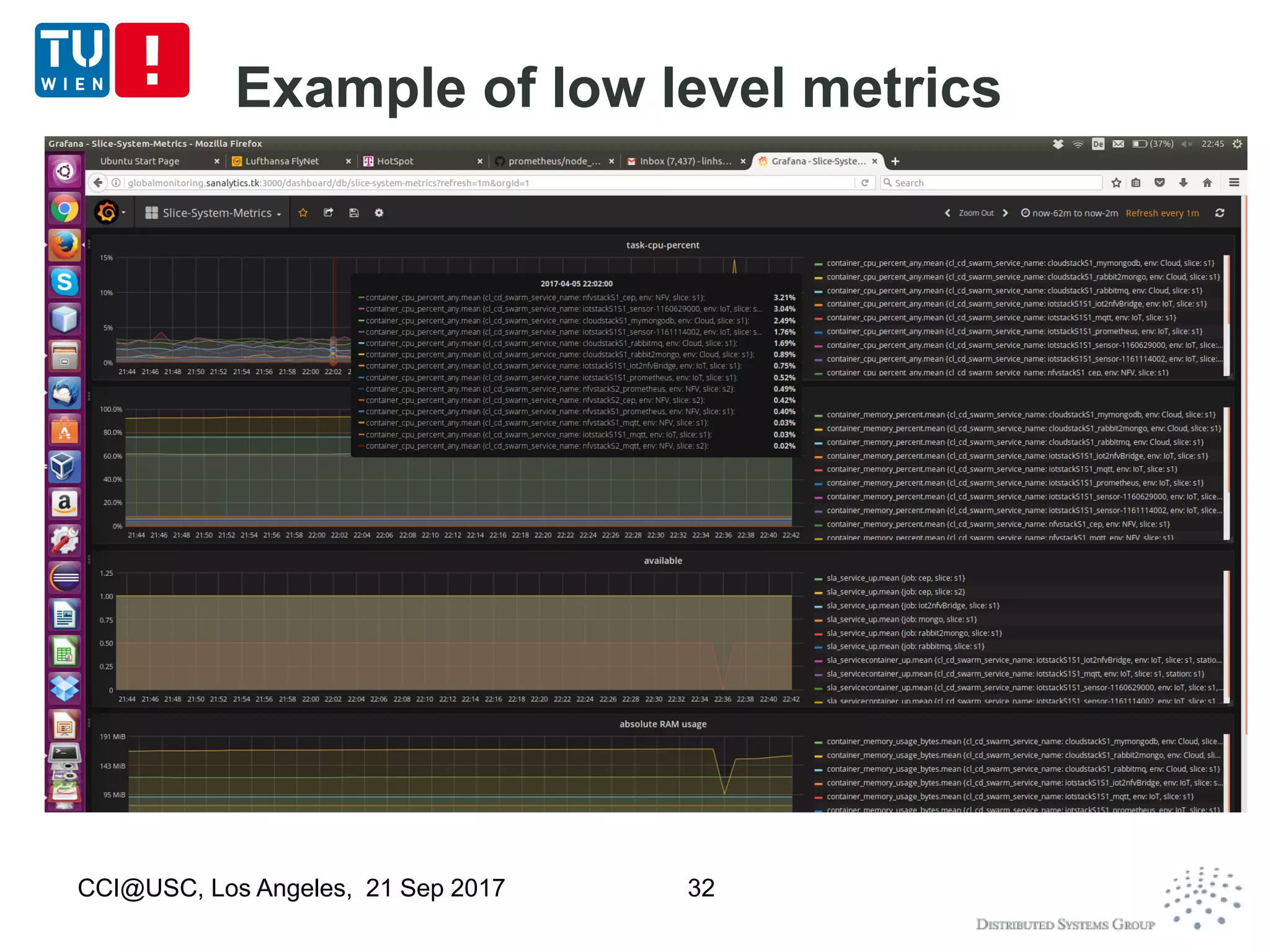Viewport: 1270px width, 952px height.
Task: Shift the time range forward with right chevron
Action: tap(1005, 213)
